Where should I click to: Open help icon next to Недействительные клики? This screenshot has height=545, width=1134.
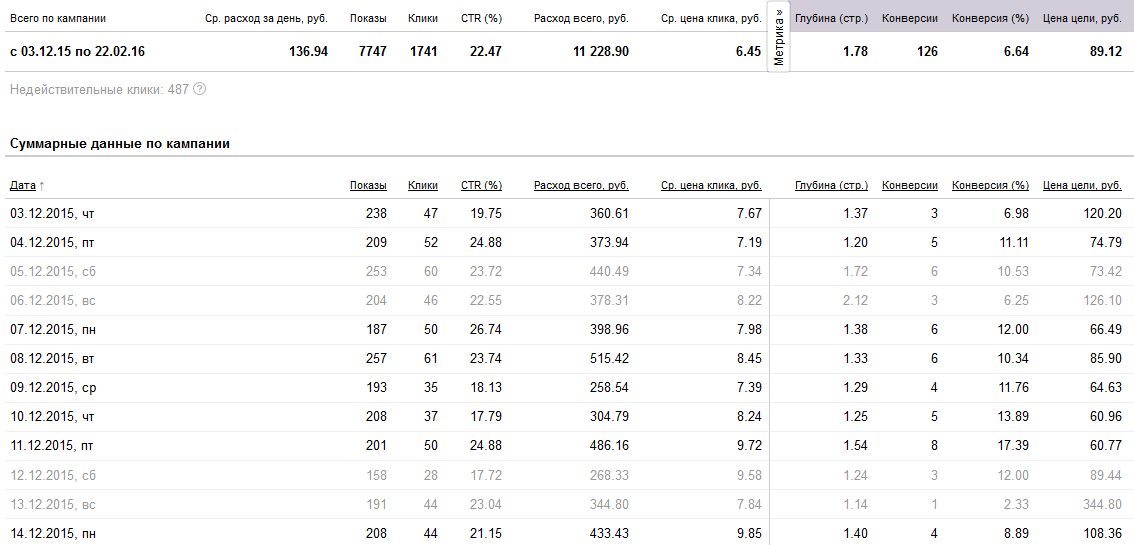pyautogui.click(x=200, y=90)
